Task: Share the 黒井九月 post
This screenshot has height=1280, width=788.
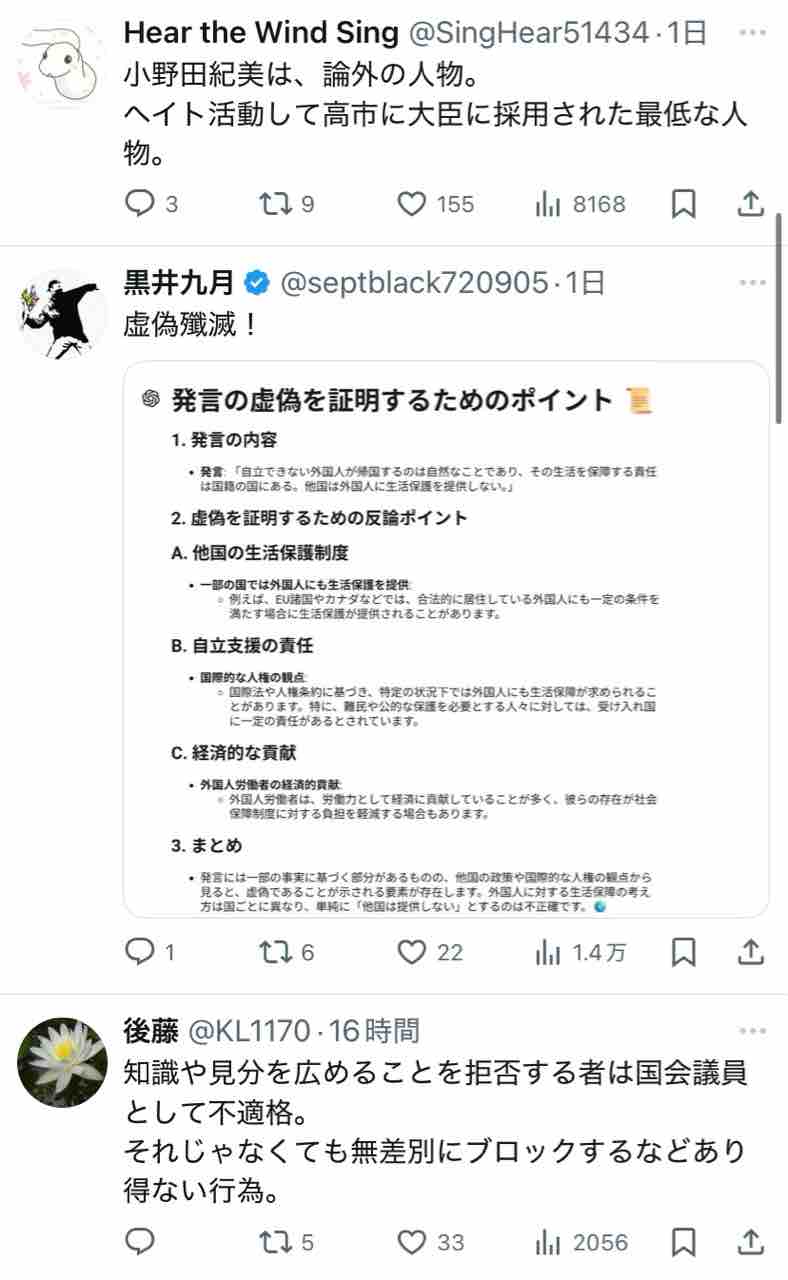Action: tap(751, 952)
